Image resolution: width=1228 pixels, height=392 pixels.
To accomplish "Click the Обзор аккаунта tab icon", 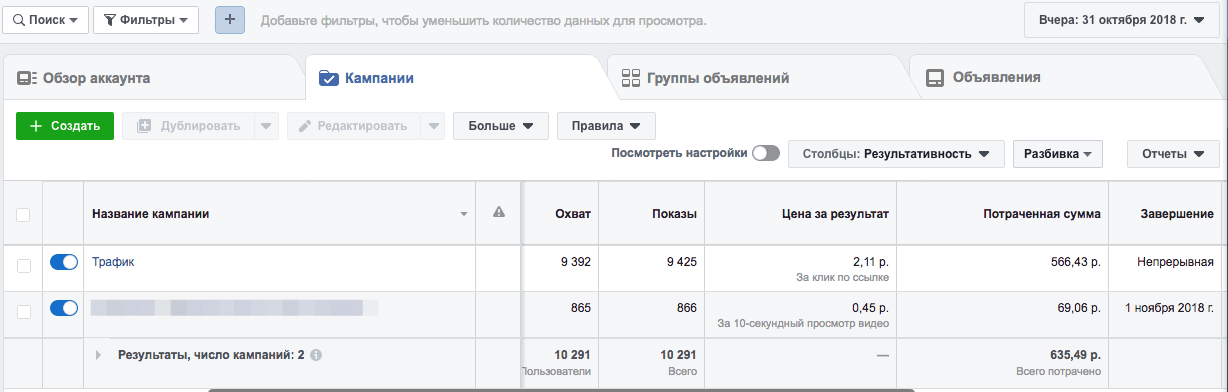I will [27, 78].
